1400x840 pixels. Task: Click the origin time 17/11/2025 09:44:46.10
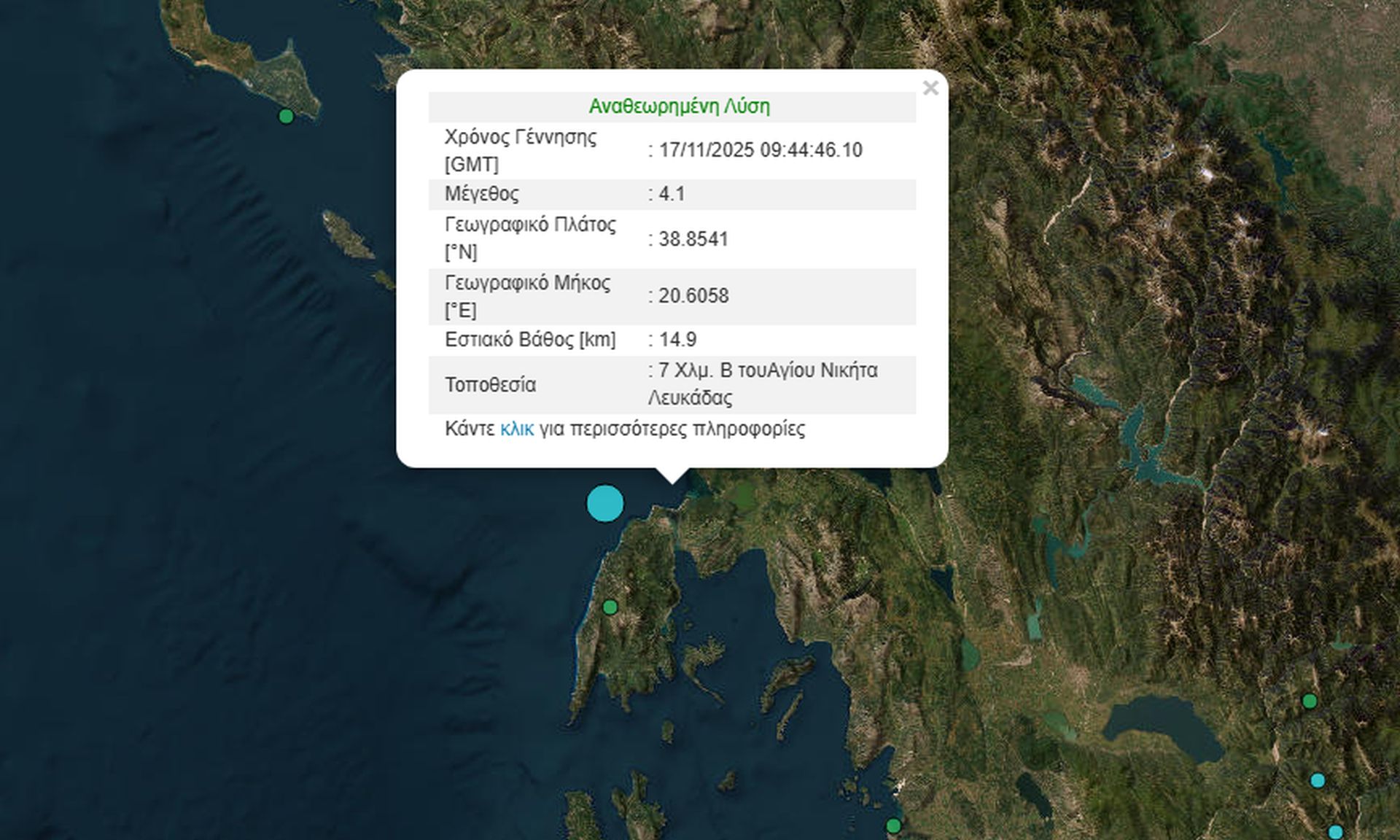tap(761, 150)
